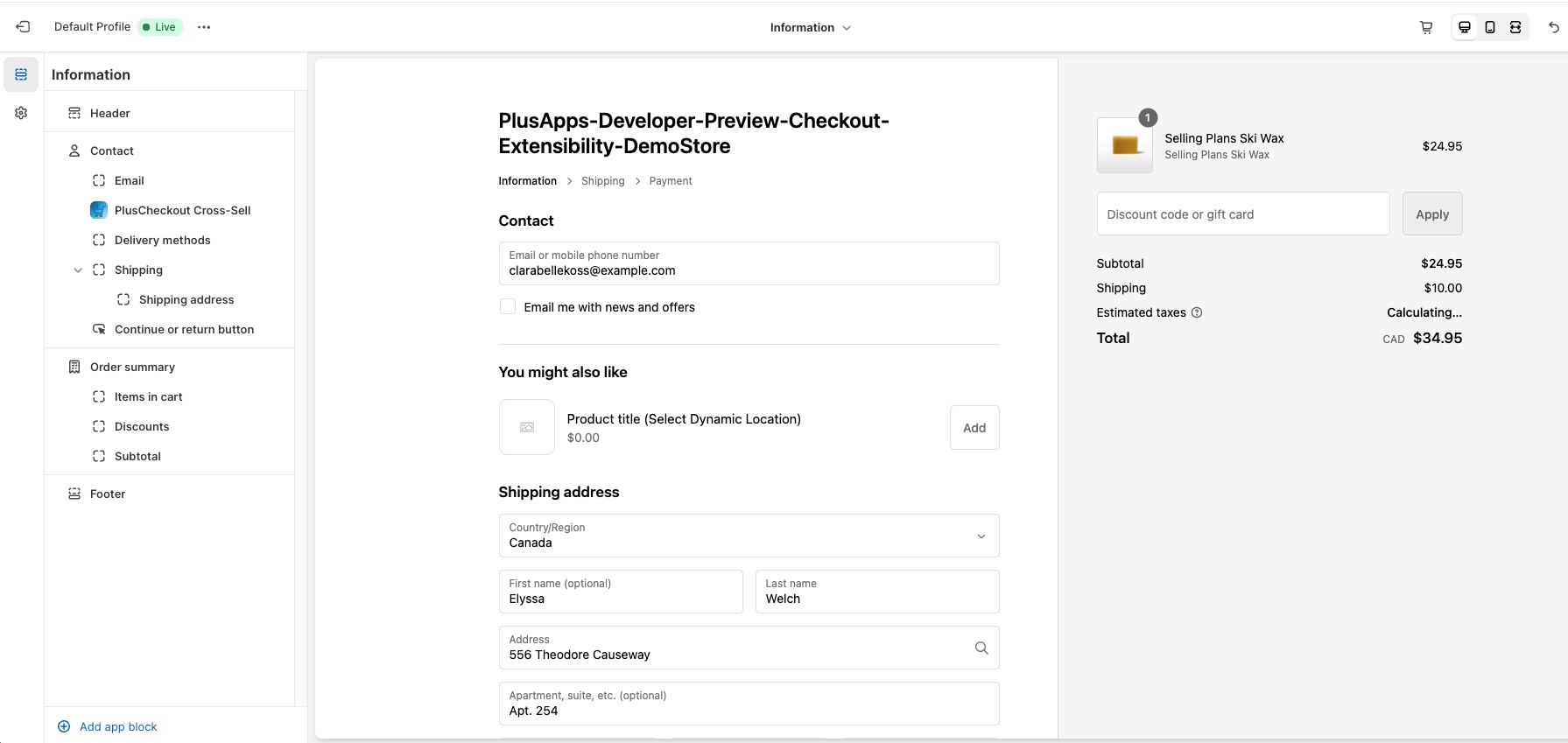
Task: Click the estimated taxes help icon
Action: point(1197,312)
